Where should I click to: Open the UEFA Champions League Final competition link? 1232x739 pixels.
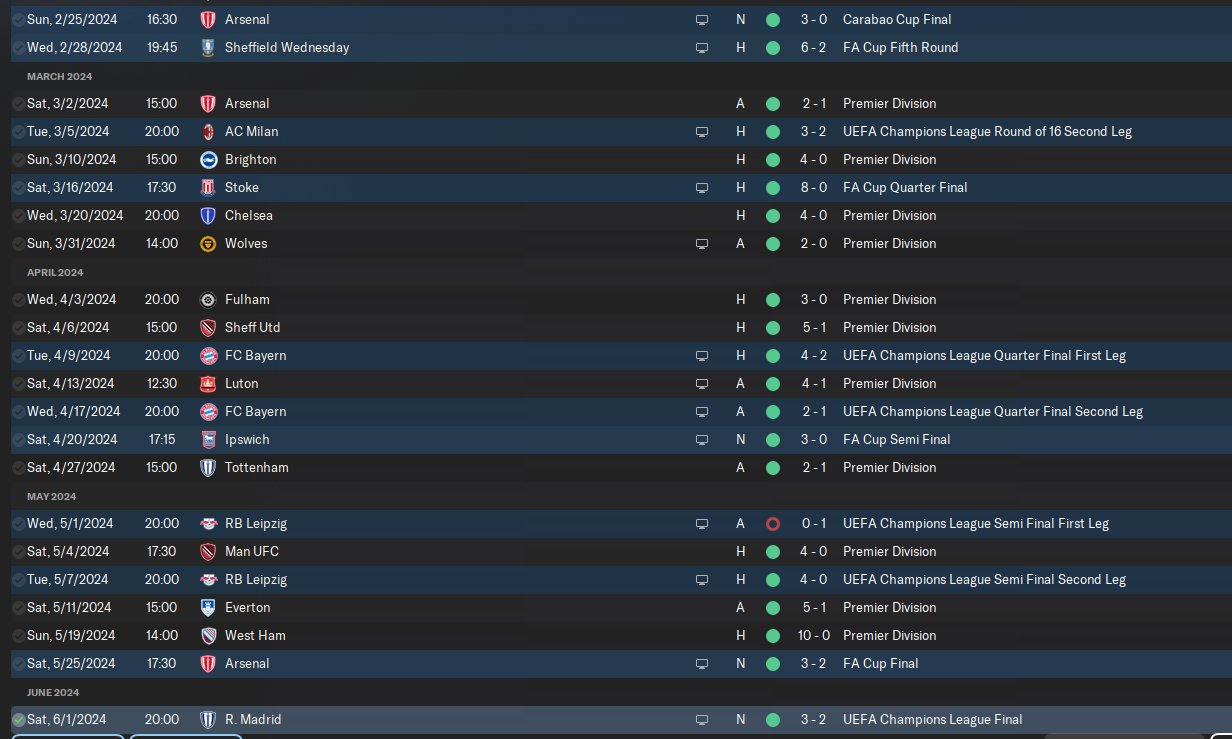(932, 719)
